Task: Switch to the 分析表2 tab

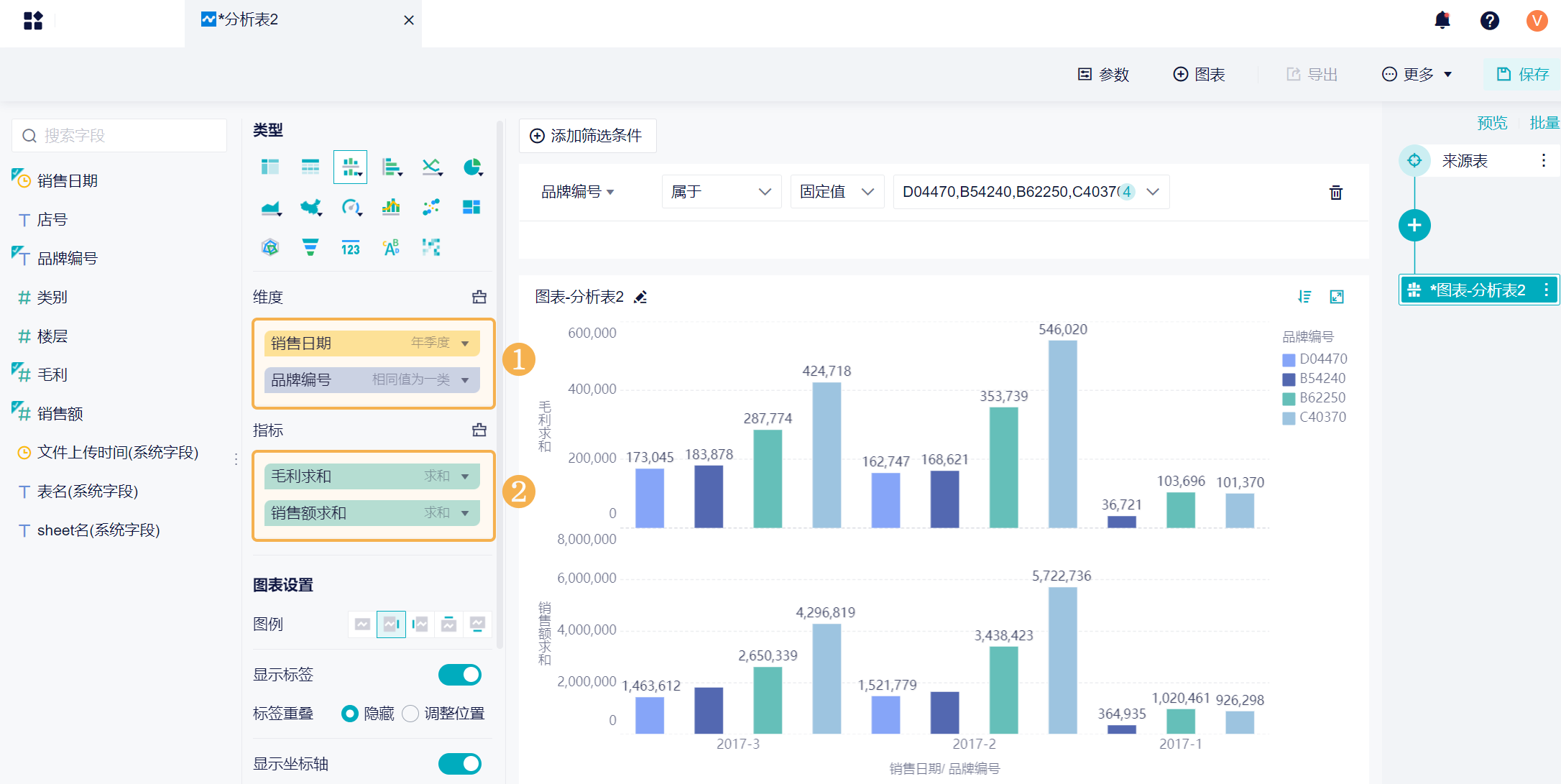Action: tap(247, 19)
